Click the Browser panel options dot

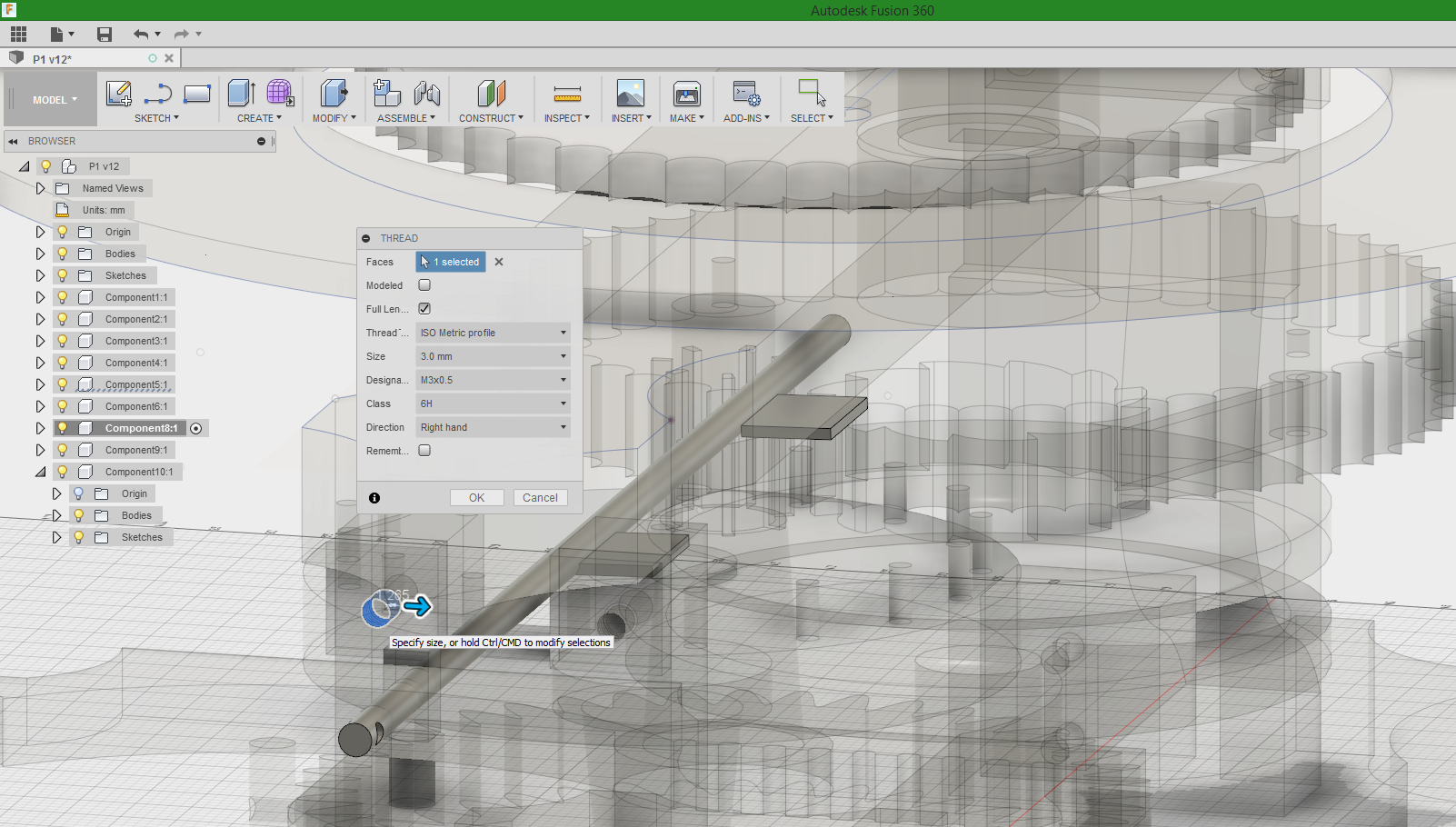261,142
